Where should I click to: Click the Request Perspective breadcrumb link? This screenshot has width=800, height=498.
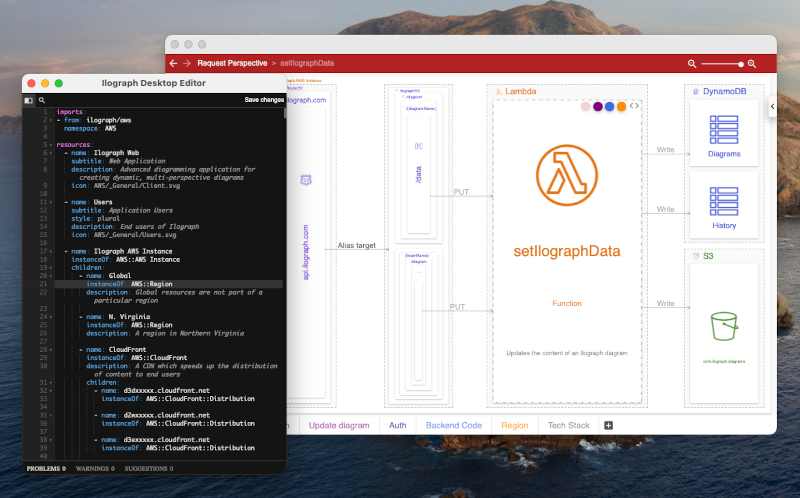pyautogui.click(x=232, y=63)
